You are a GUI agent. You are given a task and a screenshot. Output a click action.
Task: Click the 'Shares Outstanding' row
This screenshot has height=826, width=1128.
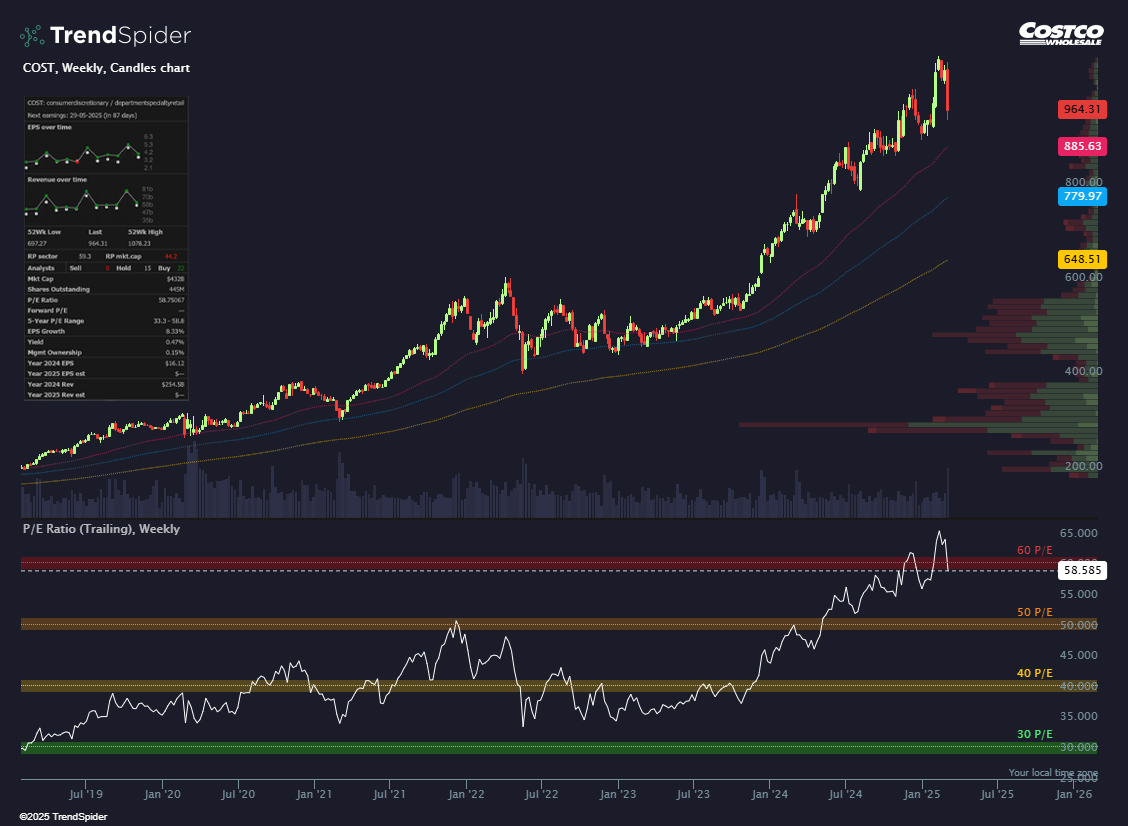106,289
